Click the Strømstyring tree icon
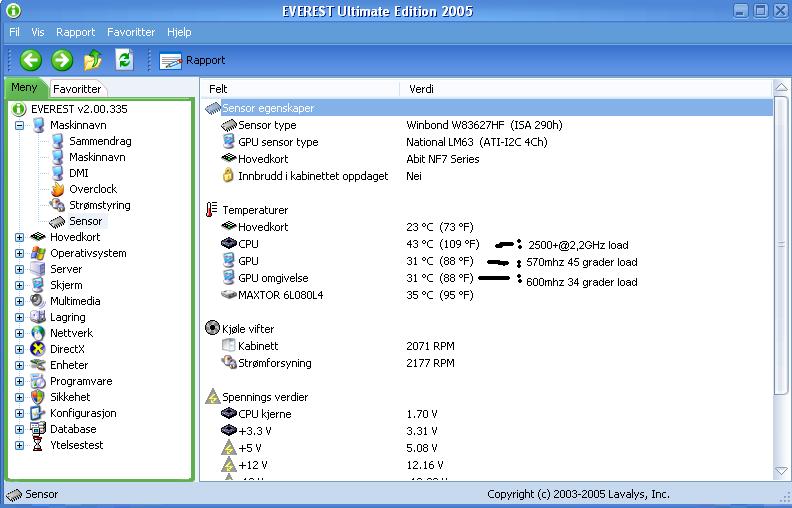This screenshot has width=792, height=508. pyautogui.click(x=57, y=205)
